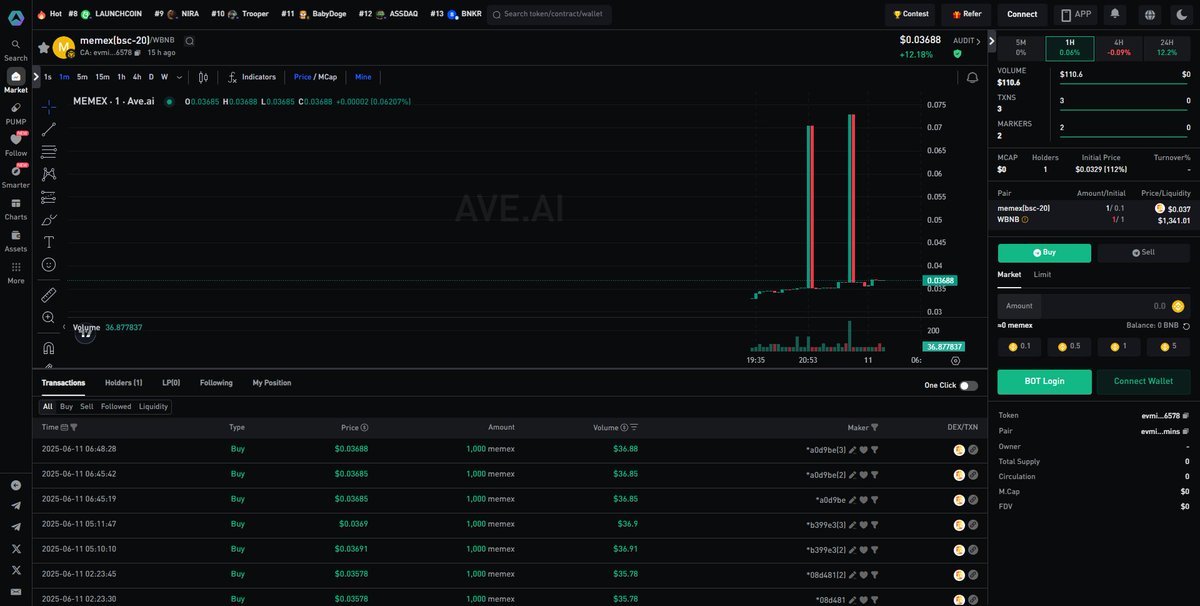1200x606 pixels.
Task: Open the Contest page
Action: point(910,15)
